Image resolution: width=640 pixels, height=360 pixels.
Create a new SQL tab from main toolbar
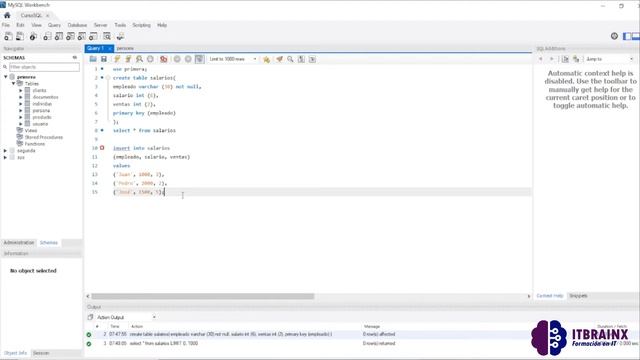[x=8, y=36]
